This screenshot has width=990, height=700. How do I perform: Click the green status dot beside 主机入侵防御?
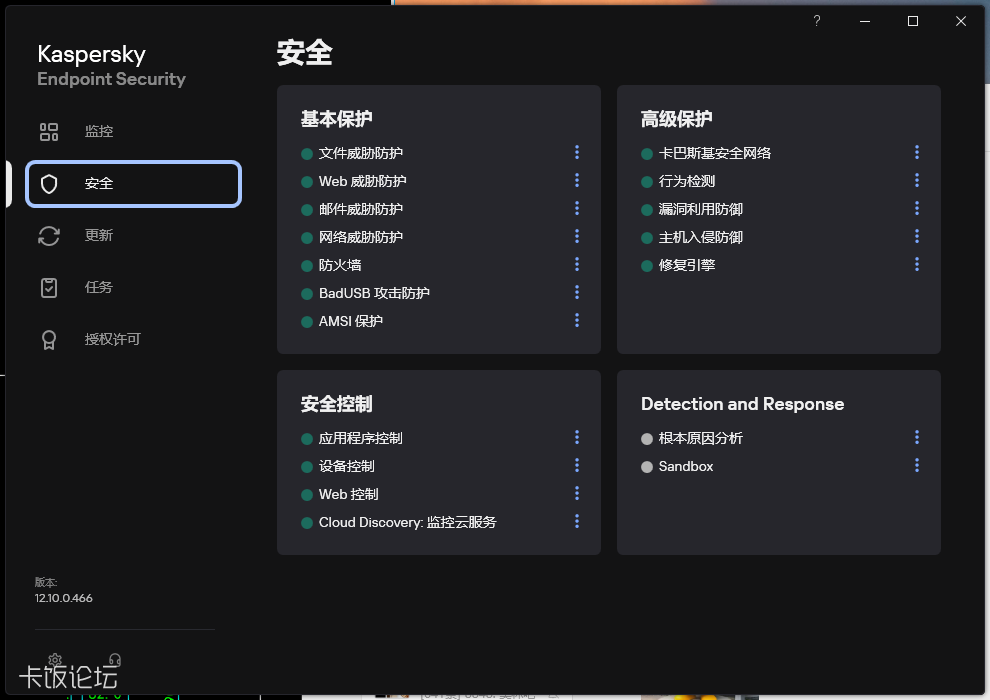point(647,238)
